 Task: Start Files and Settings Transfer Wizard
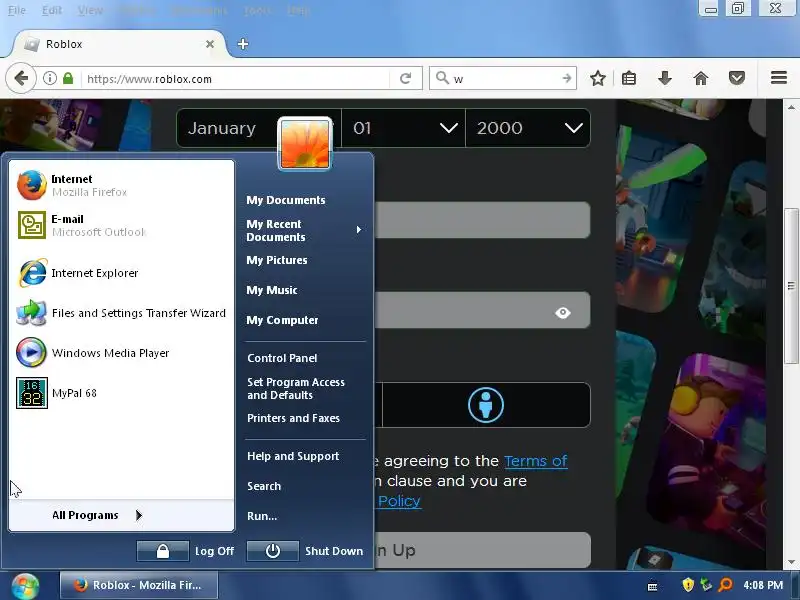(121, 313)
